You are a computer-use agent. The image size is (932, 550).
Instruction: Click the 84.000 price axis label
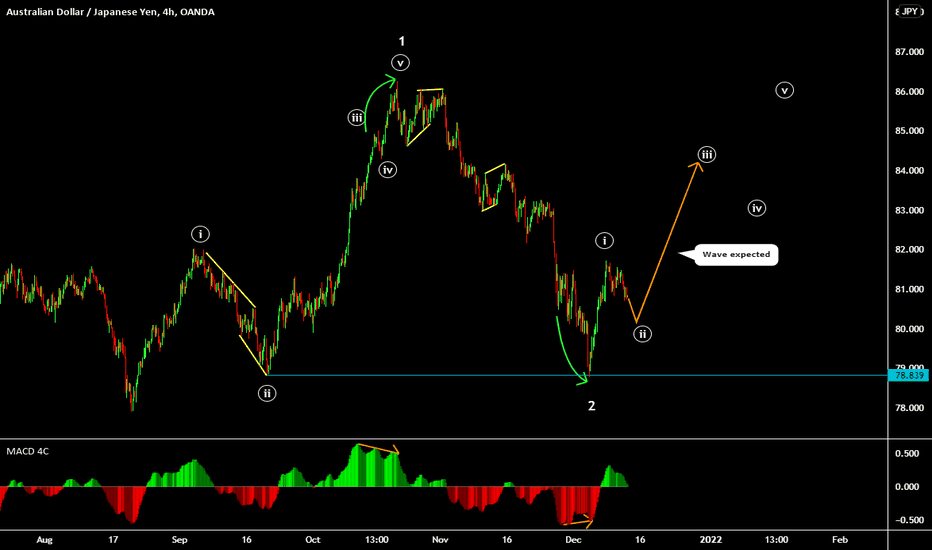click(909, 171)
